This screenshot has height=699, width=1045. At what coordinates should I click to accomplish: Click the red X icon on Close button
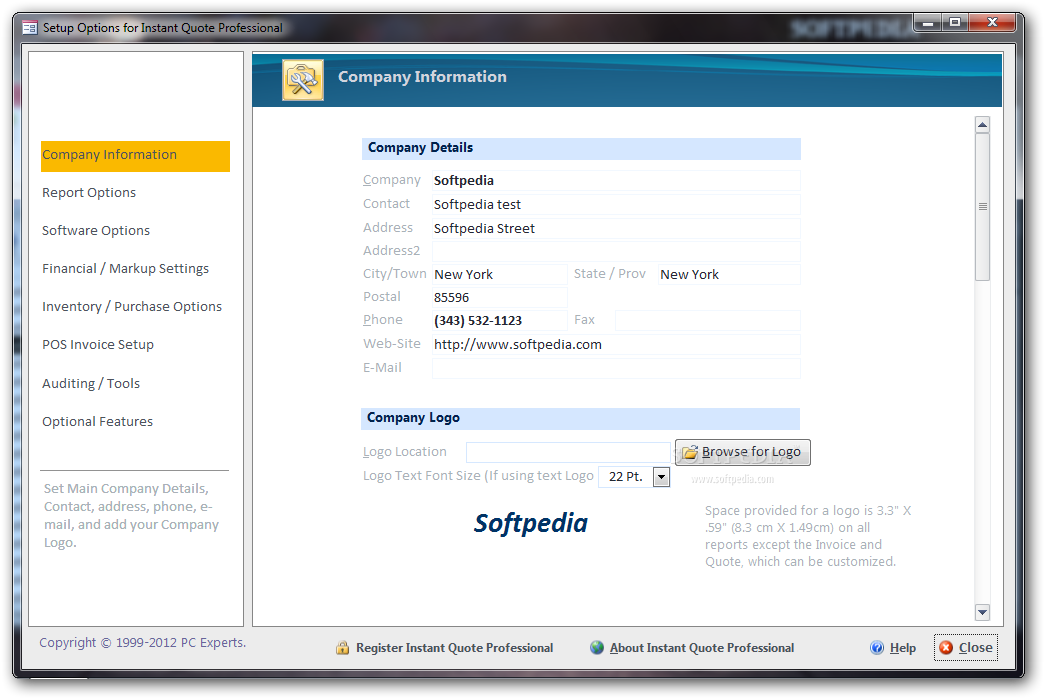click(x=946, y=647)
